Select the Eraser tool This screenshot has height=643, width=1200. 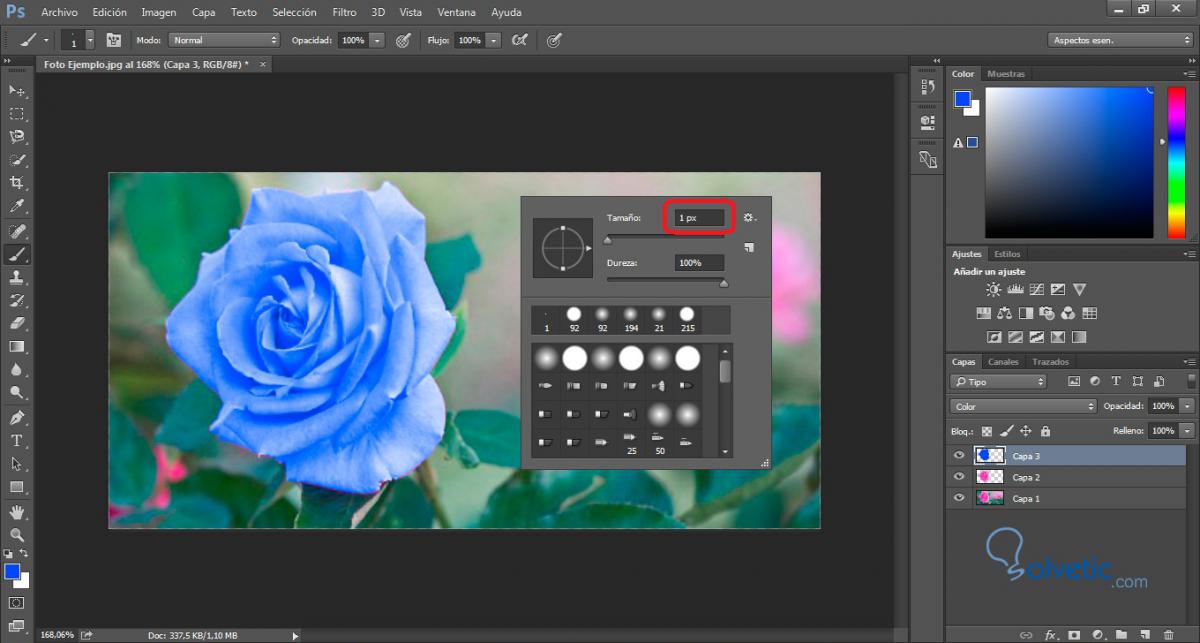tap(17, 323)
